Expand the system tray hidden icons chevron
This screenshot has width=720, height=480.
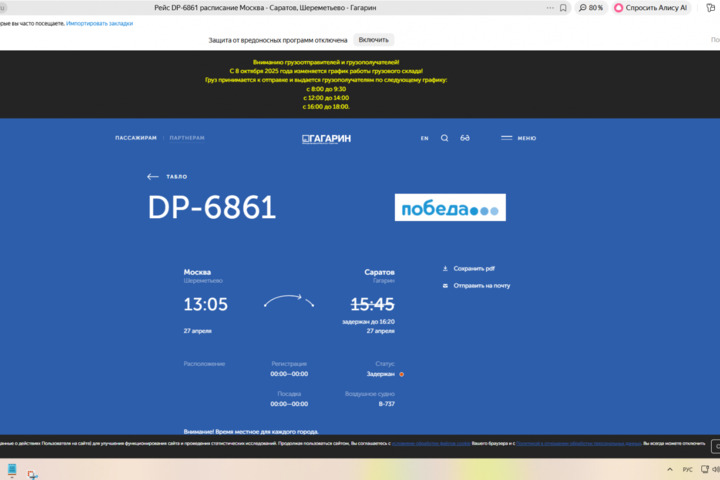(x=669, y=469)
